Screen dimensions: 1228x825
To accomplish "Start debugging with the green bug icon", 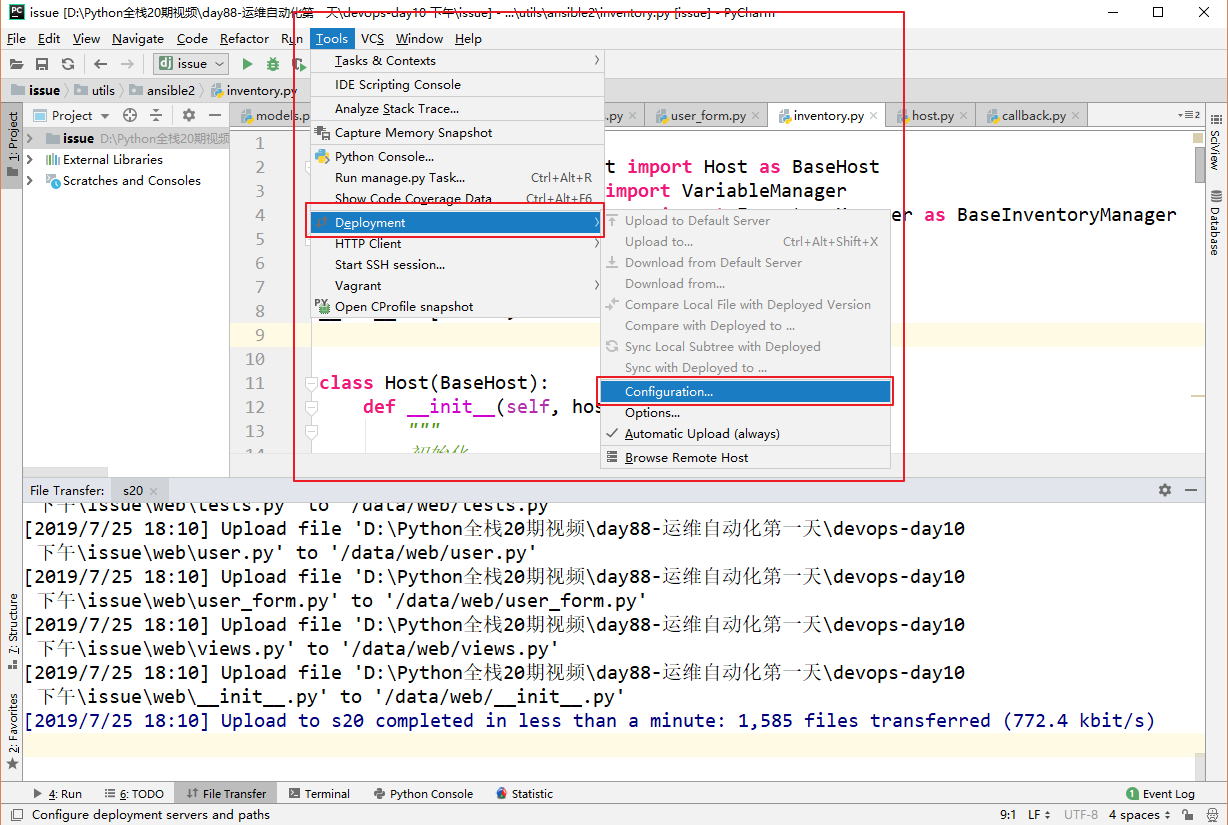I will (273, 64).
